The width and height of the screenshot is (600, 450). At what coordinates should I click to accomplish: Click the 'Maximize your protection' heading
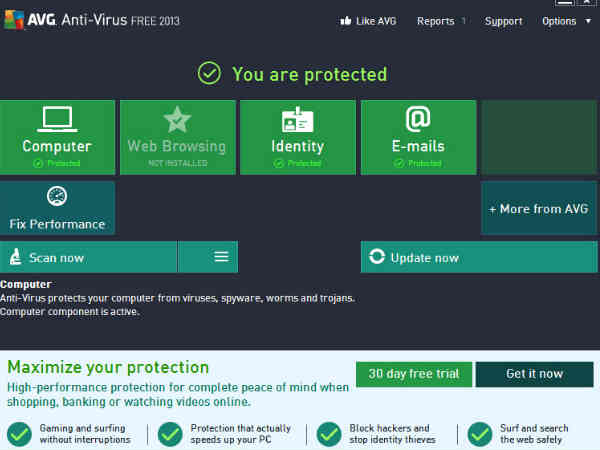click(x=108, y=367)
